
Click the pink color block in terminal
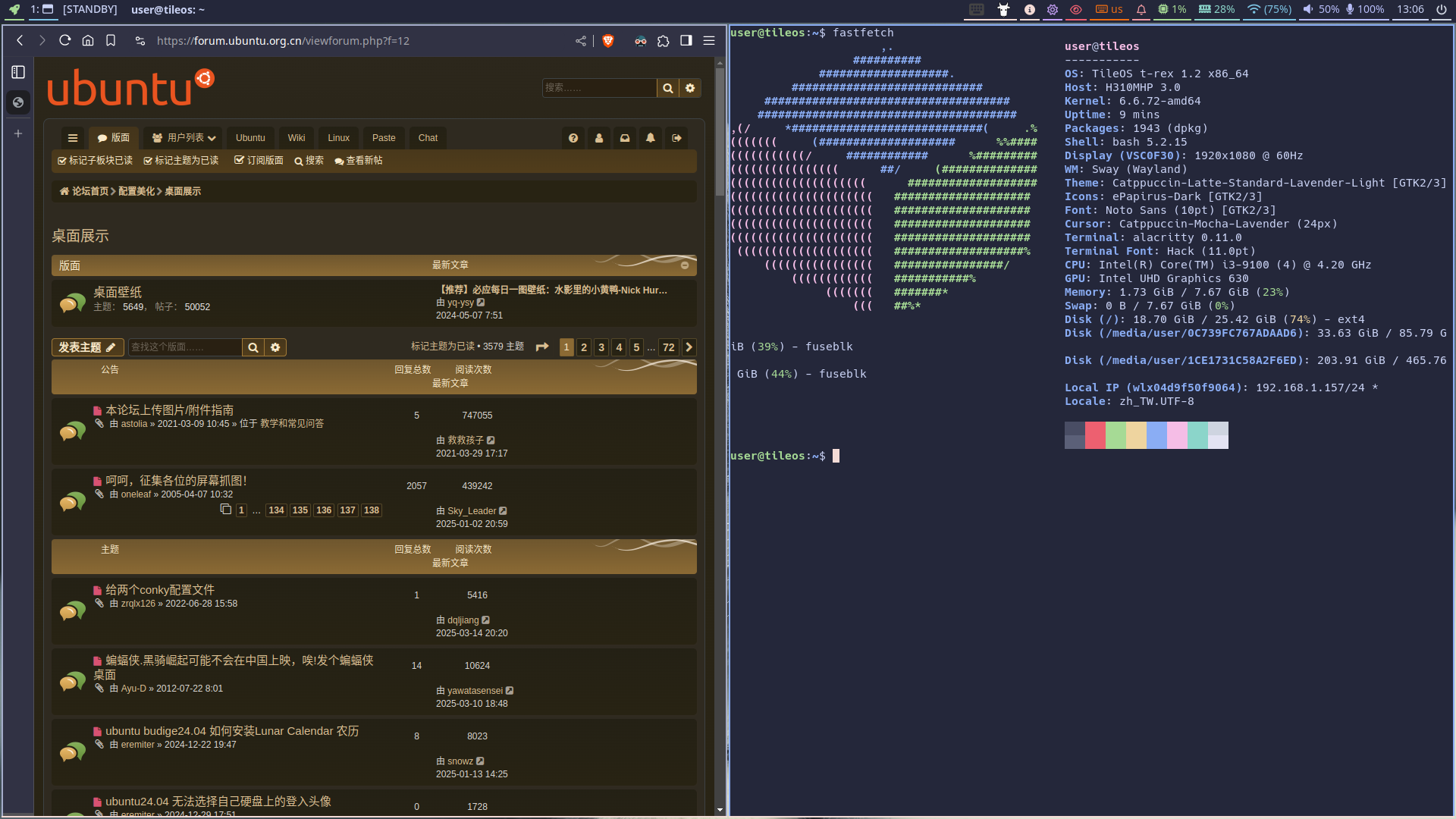[1177, 435]
